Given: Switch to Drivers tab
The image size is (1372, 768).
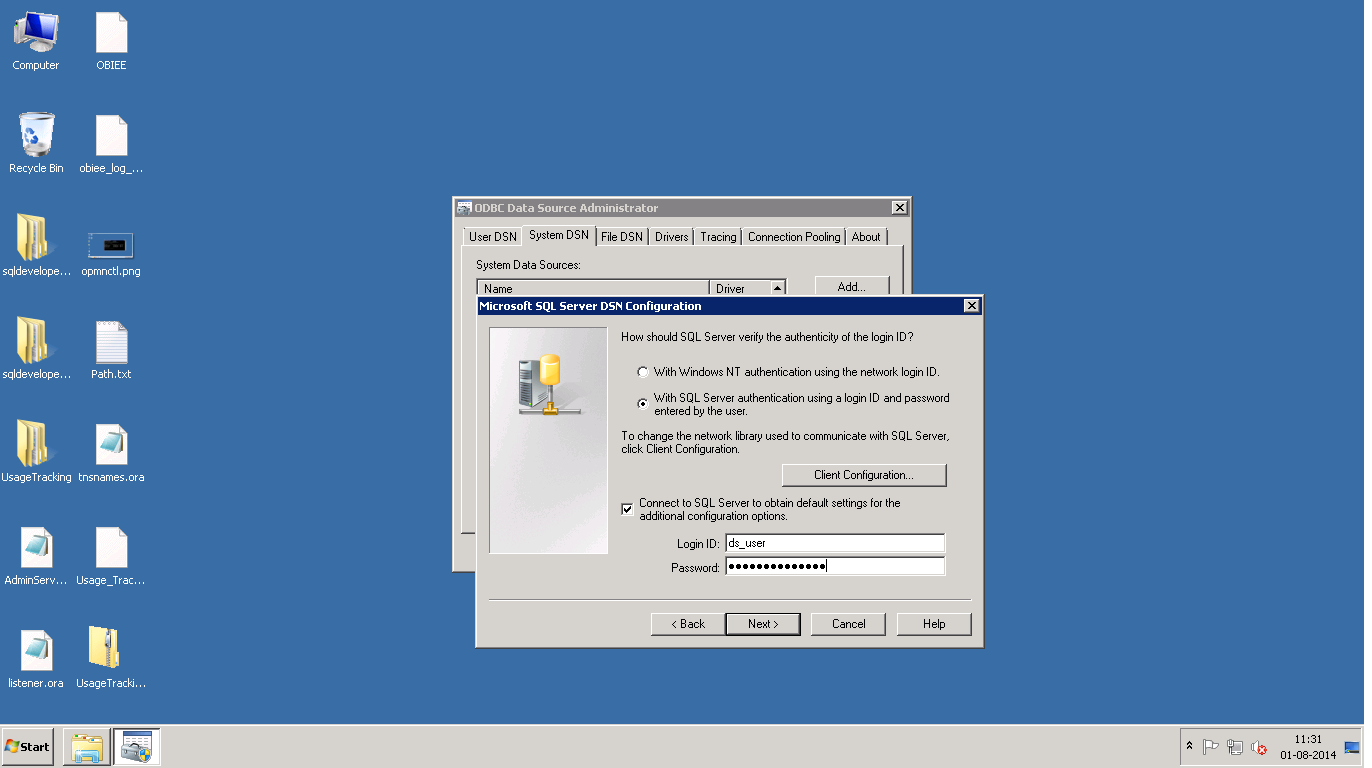Looking at the screenshot, I should 672,237.
